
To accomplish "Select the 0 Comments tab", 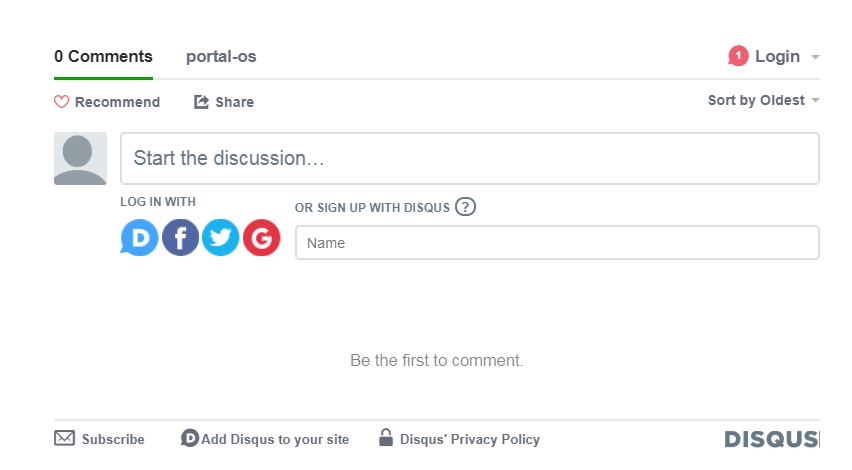I will (x=103, y=57).
